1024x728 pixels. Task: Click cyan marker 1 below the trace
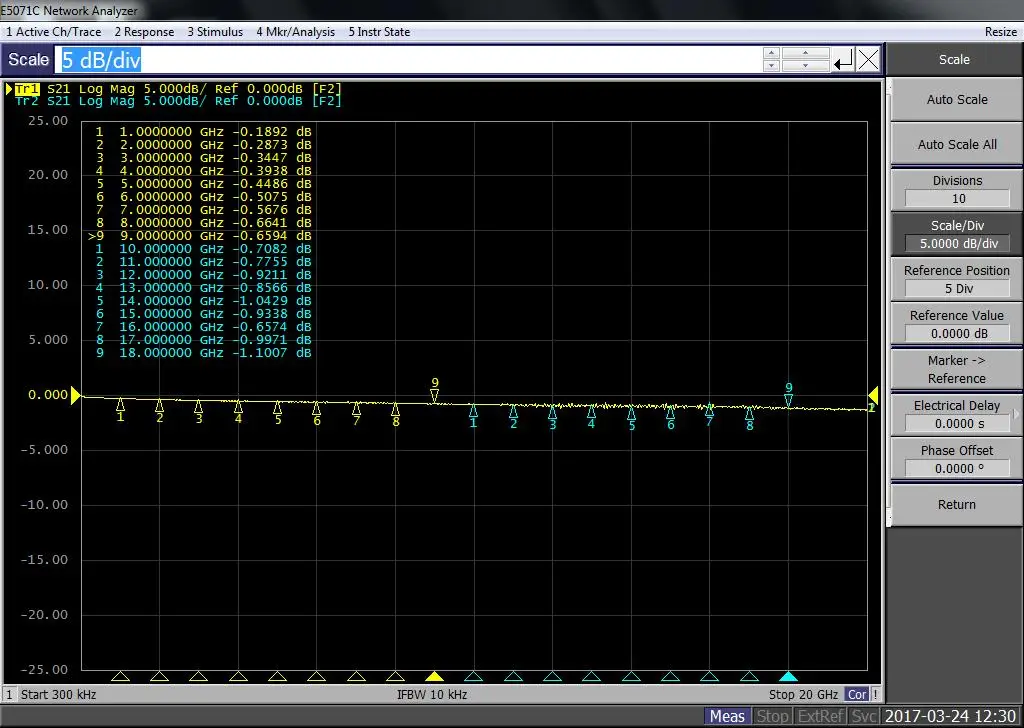(x=473, y=417)
